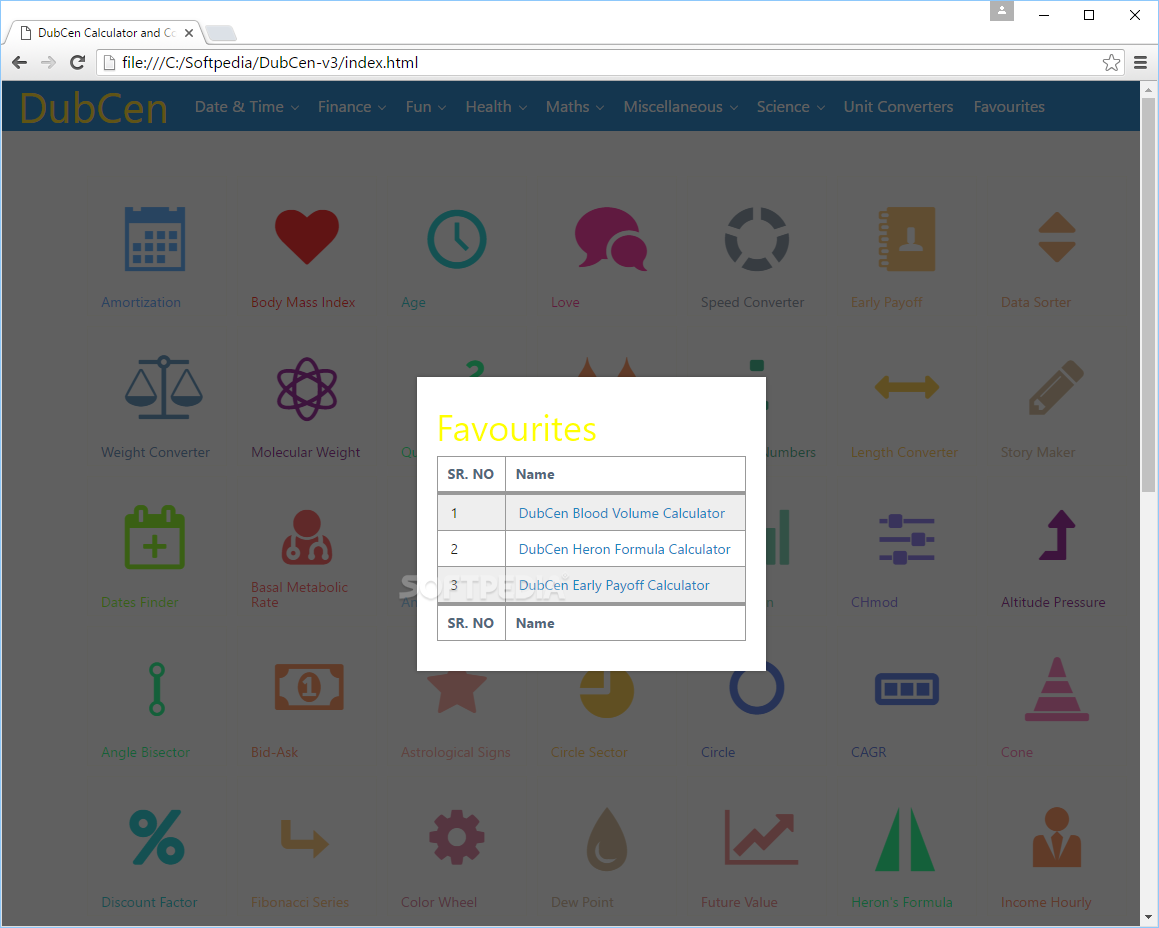Select the Length Converter double-arrow icon
The width and height of the screenshot is (1159, 928).
point(907,386)
